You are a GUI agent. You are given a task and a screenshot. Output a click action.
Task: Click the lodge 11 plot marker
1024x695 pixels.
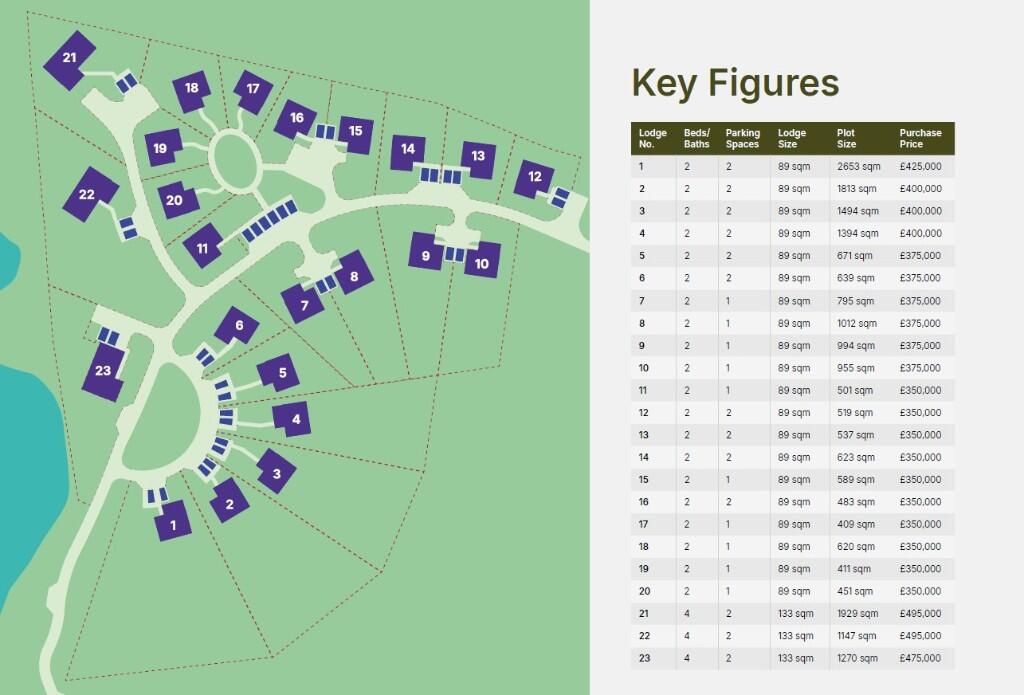[203, 248]
